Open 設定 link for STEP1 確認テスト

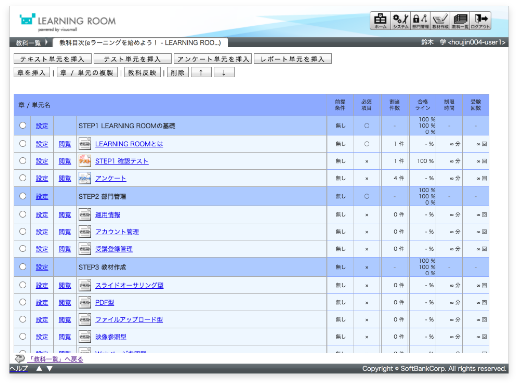coord(42,161)
